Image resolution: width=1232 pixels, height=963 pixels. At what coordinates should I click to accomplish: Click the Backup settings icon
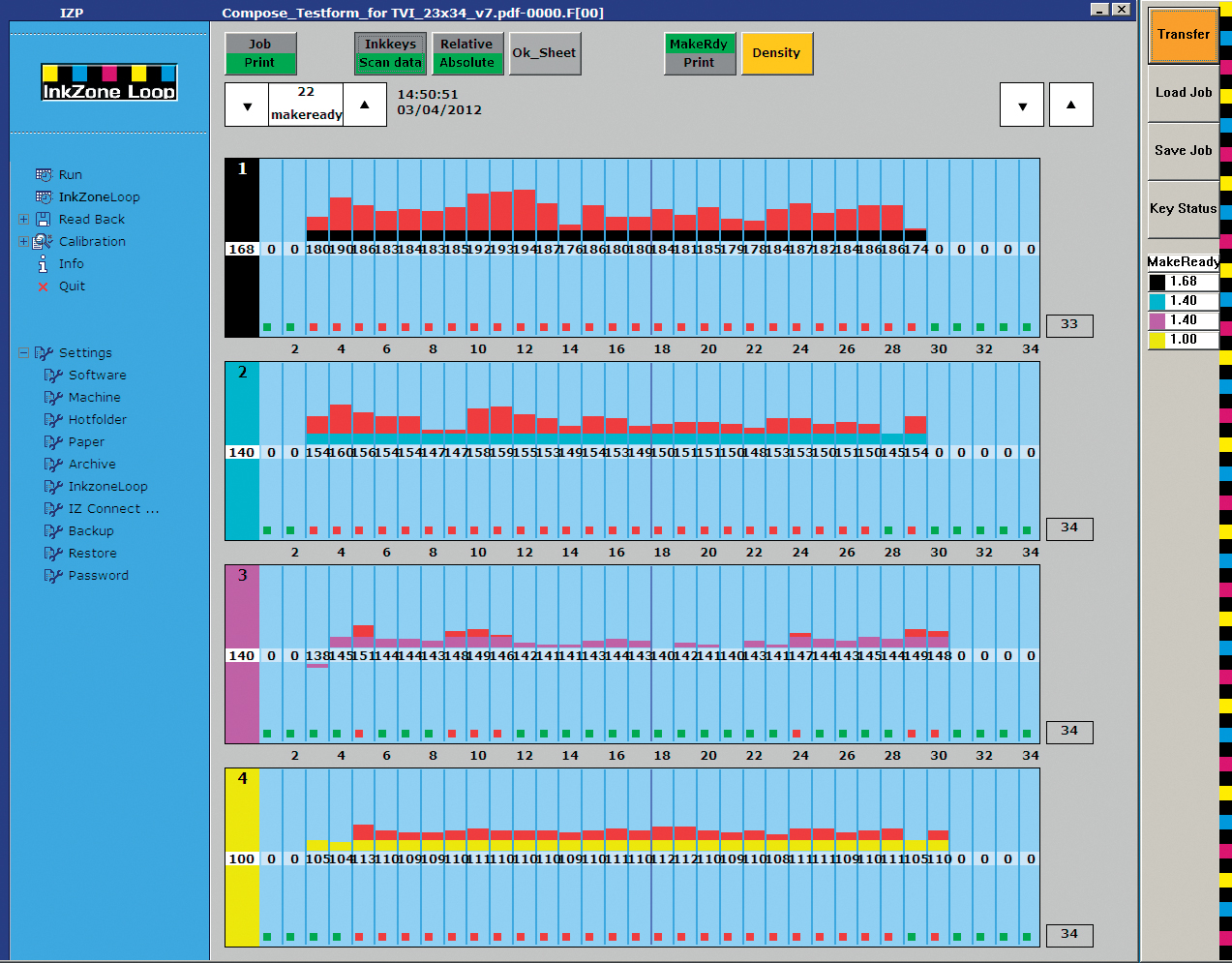click(x=53, y=531)
